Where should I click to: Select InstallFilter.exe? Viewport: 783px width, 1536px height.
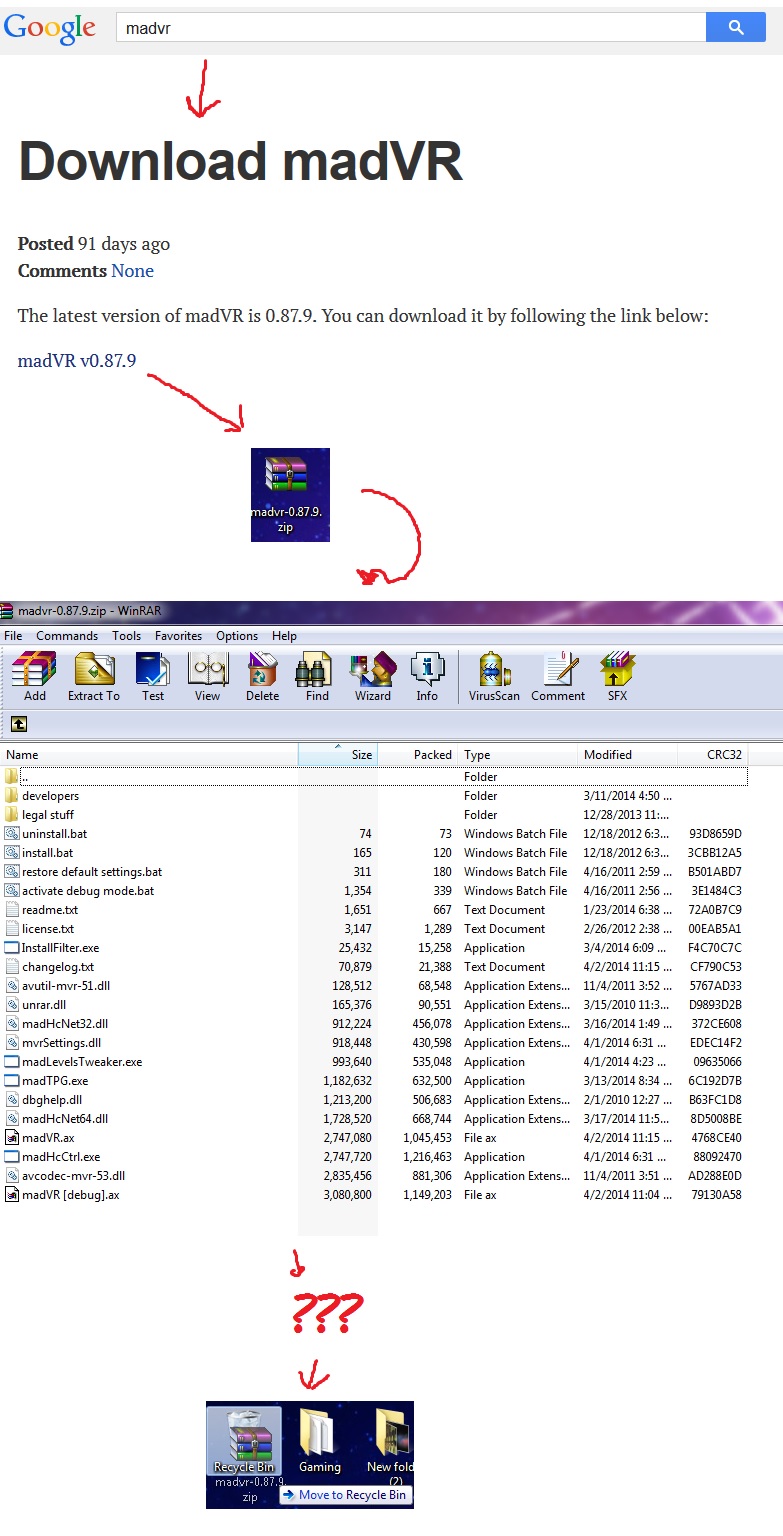(x=374, y=948)
